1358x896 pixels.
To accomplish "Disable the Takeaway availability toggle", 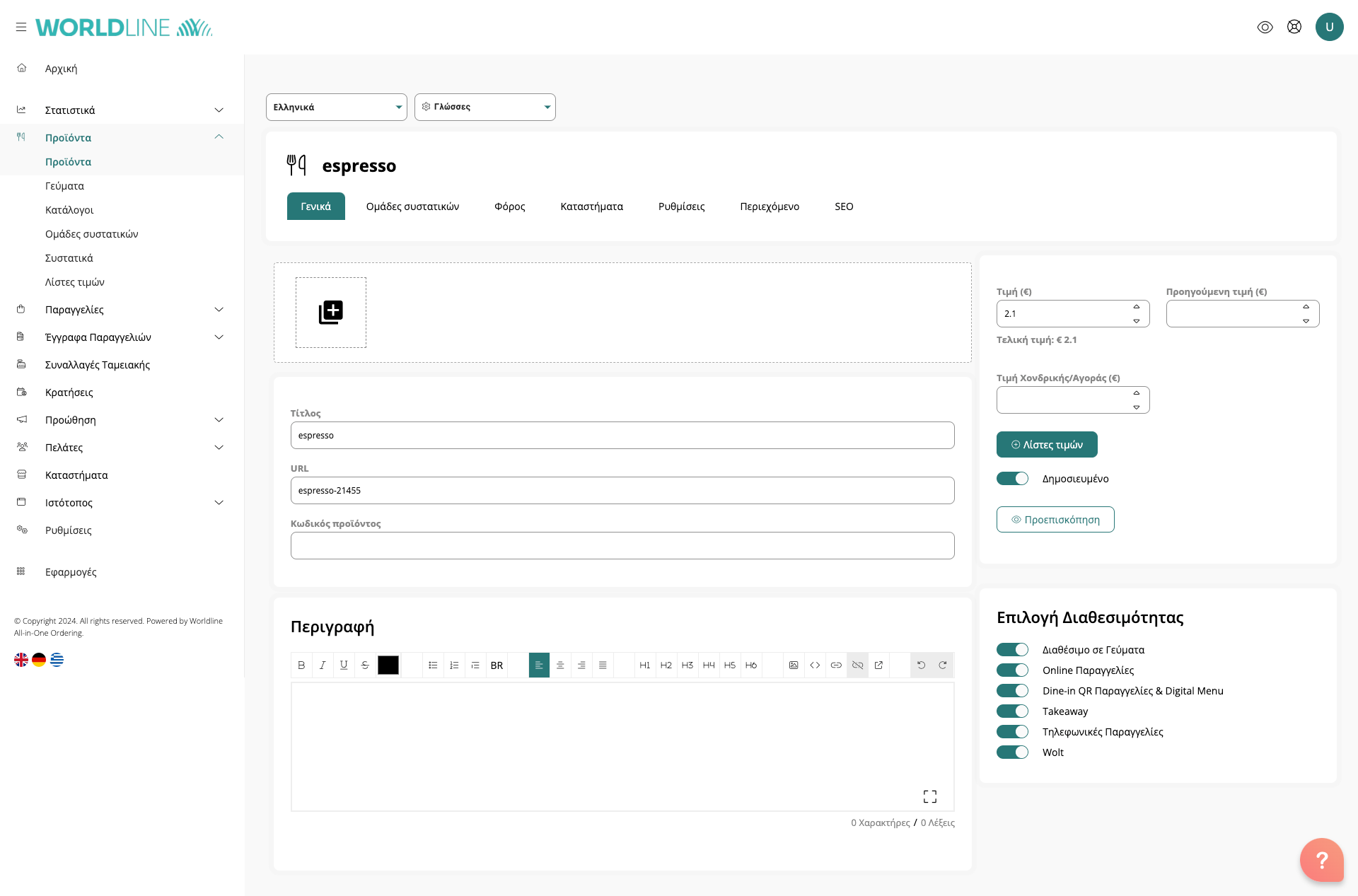I will [x=1012, y=711].
